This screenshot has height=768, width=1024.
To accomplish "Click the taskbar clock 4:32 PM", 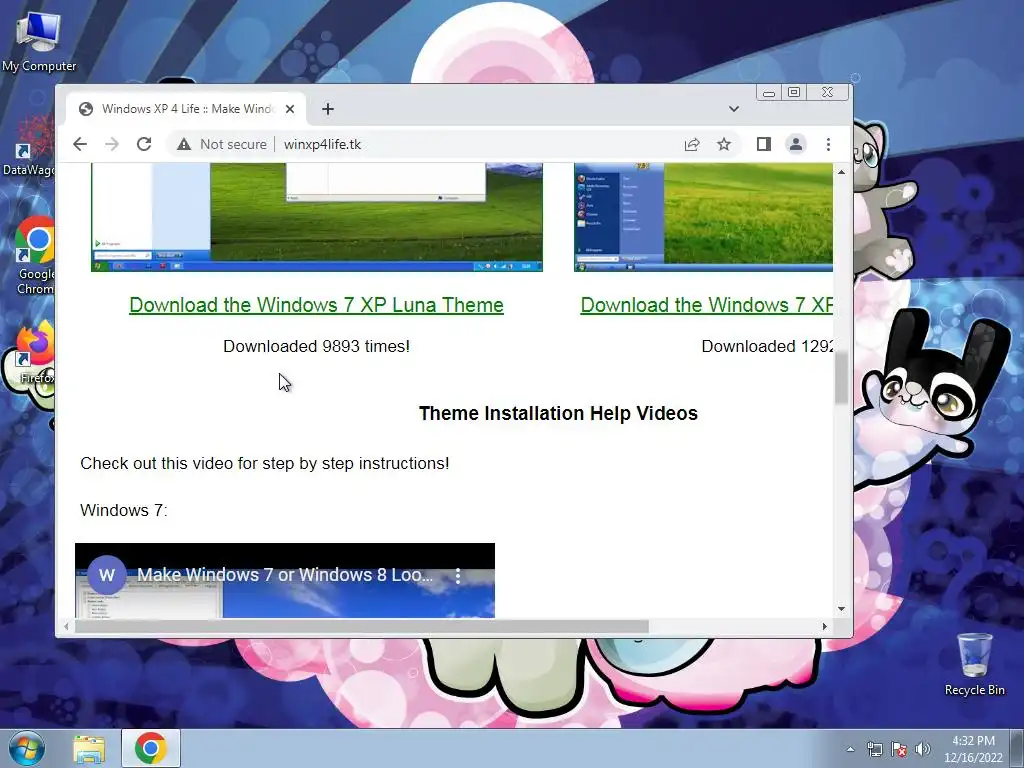I will click(973, 748).
